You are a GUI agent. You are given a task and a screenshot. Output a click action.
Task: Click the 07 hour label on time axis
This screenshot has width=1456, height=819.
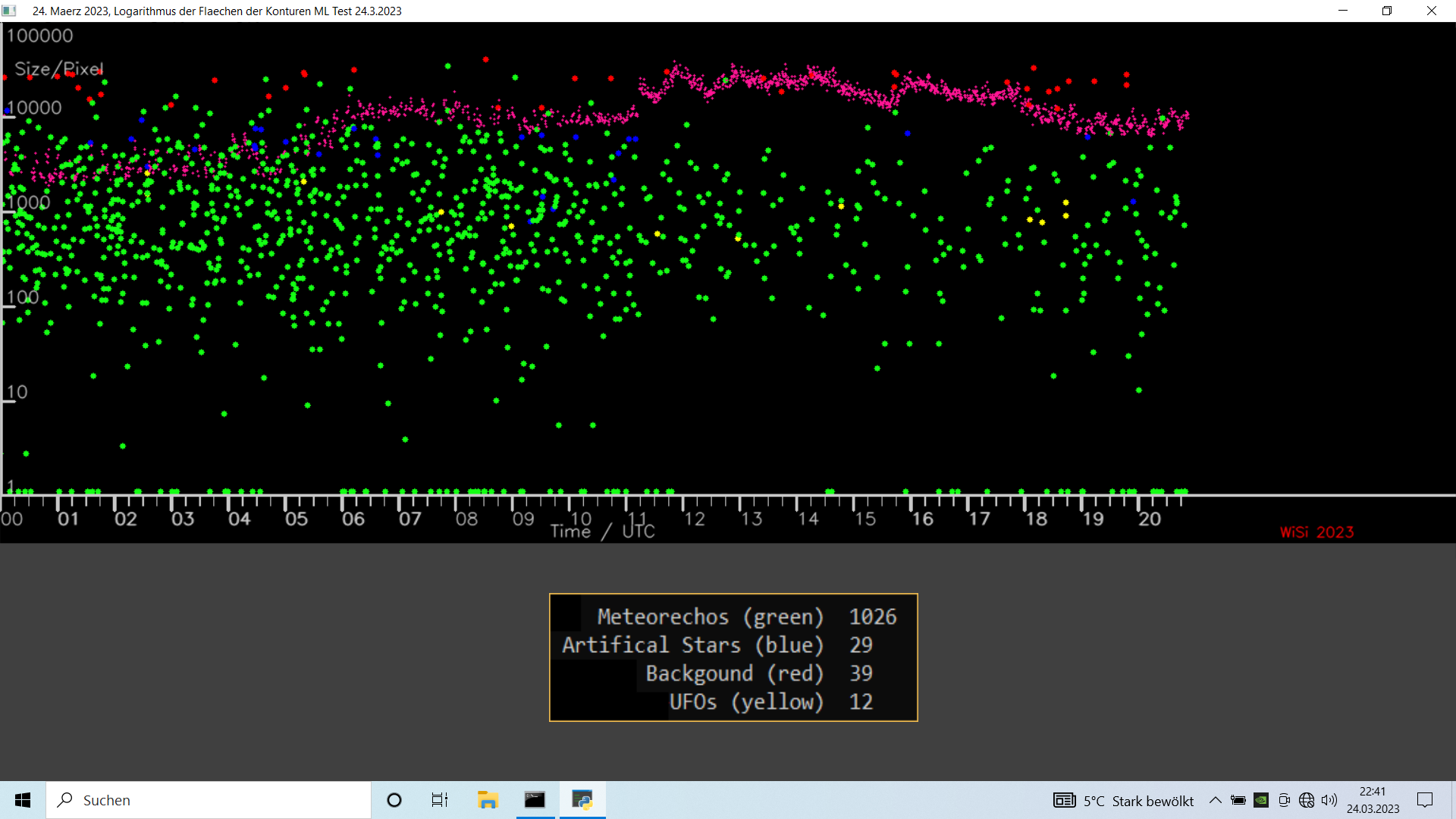coord(410,519)
